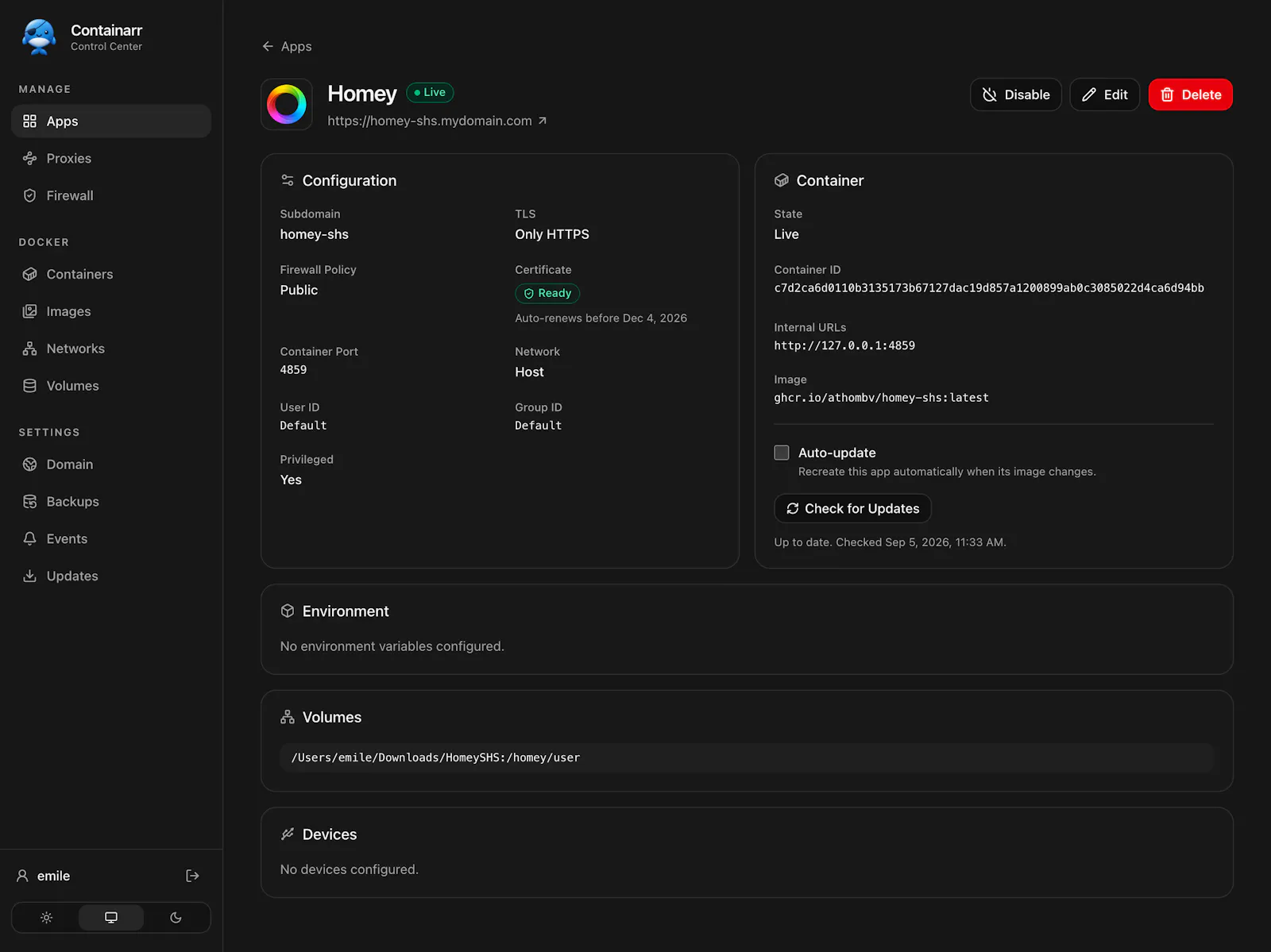Click the logout icon next to emile

tap(192, 876)
